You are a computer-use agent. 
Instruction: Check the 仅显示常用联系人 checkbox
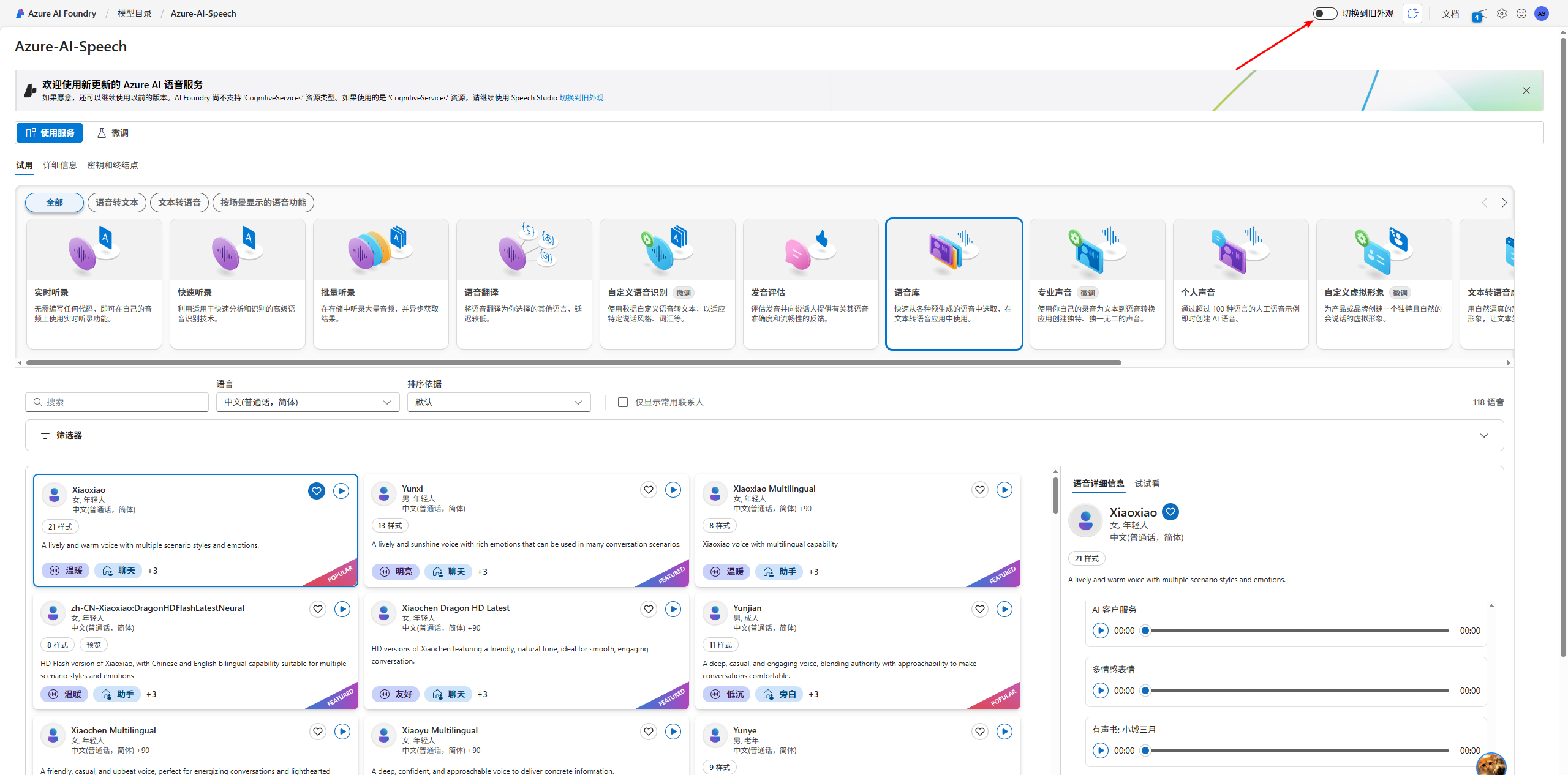point(623,402)
